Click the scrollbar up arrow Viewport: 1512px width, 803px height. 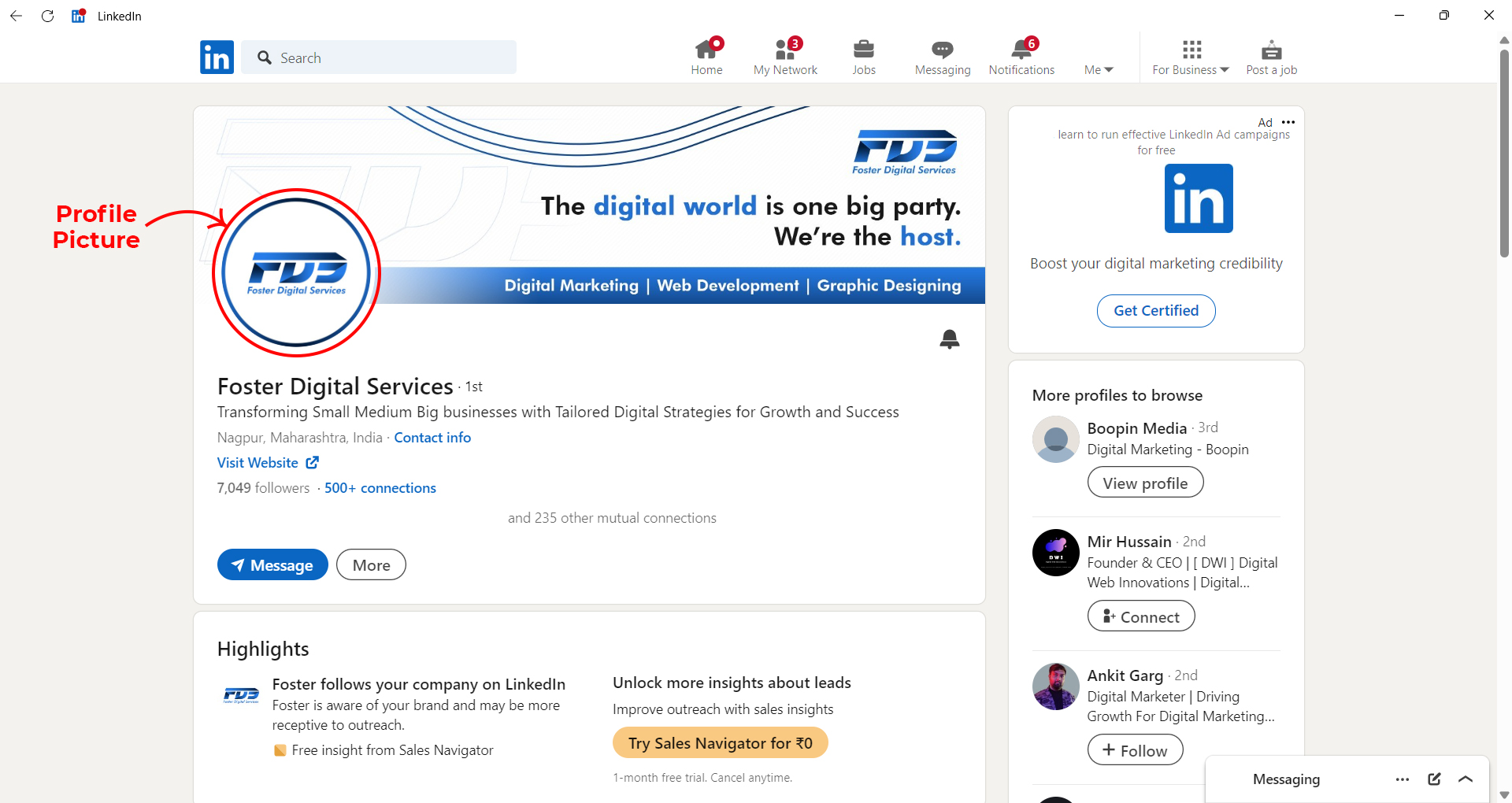click(x=1504, y=40)
